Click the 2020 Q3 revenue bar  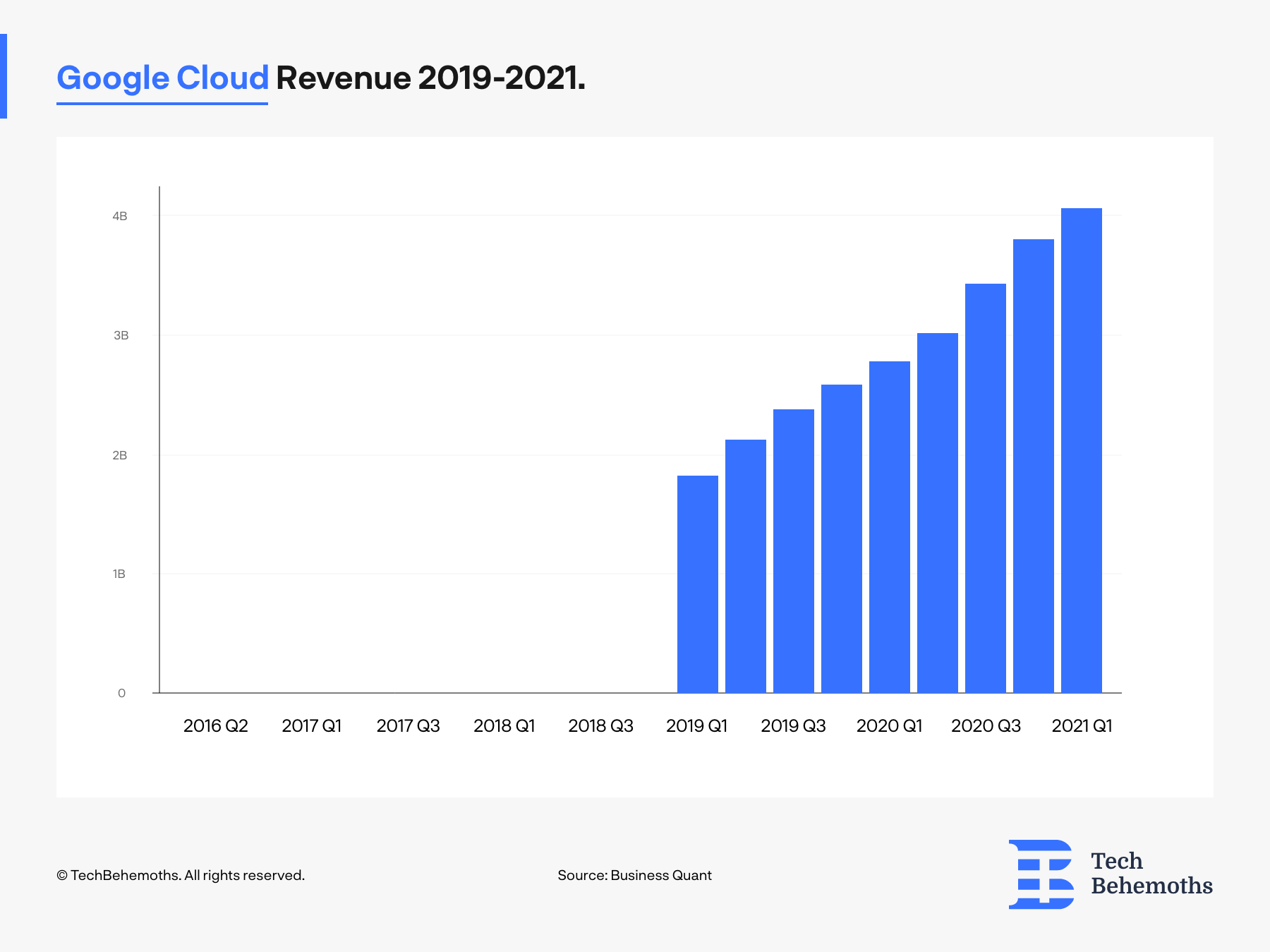[986, 488]
